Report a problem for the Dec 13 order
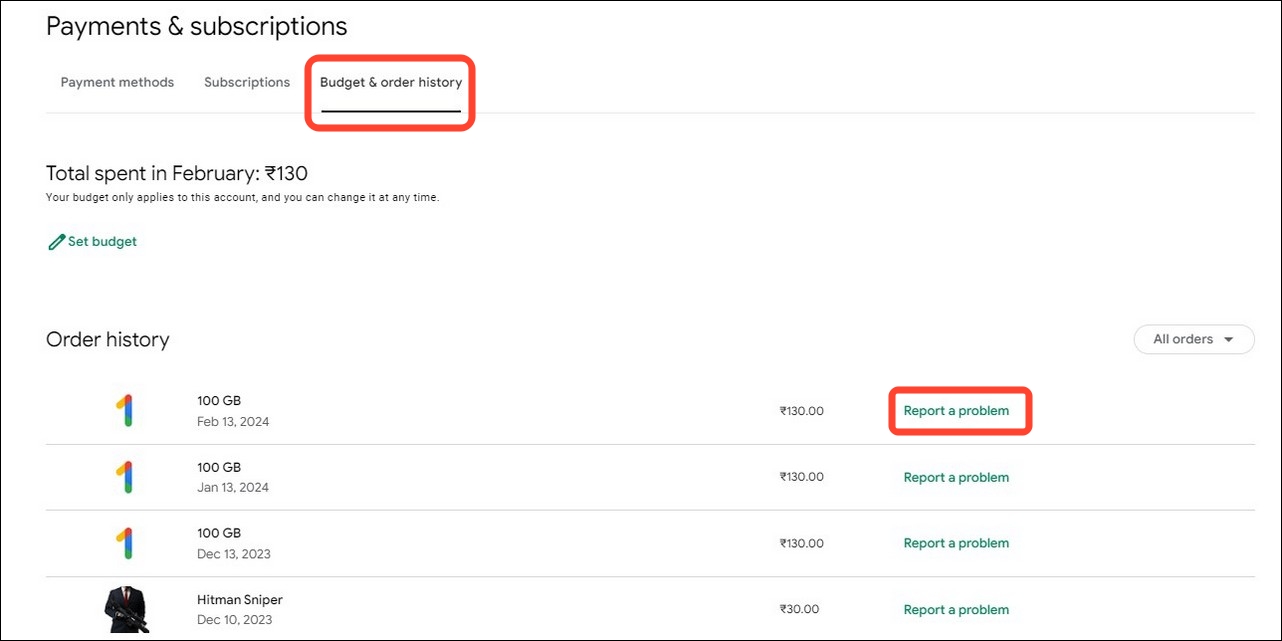 956,543
